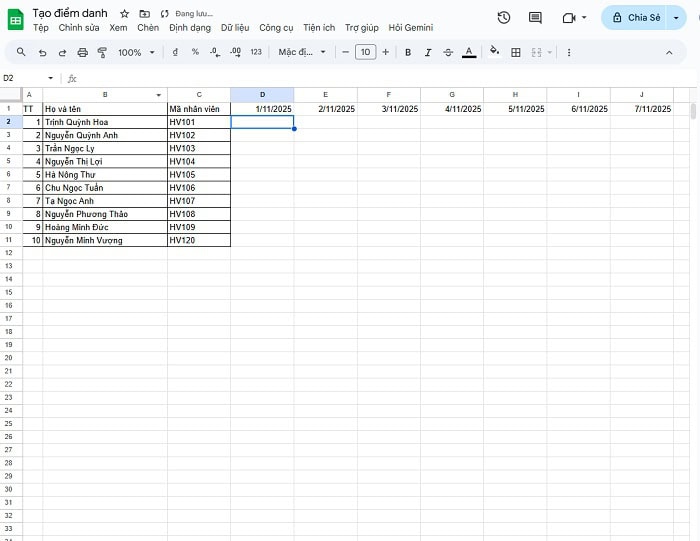
Task: Increase decimal places
Action: point(235,52)
